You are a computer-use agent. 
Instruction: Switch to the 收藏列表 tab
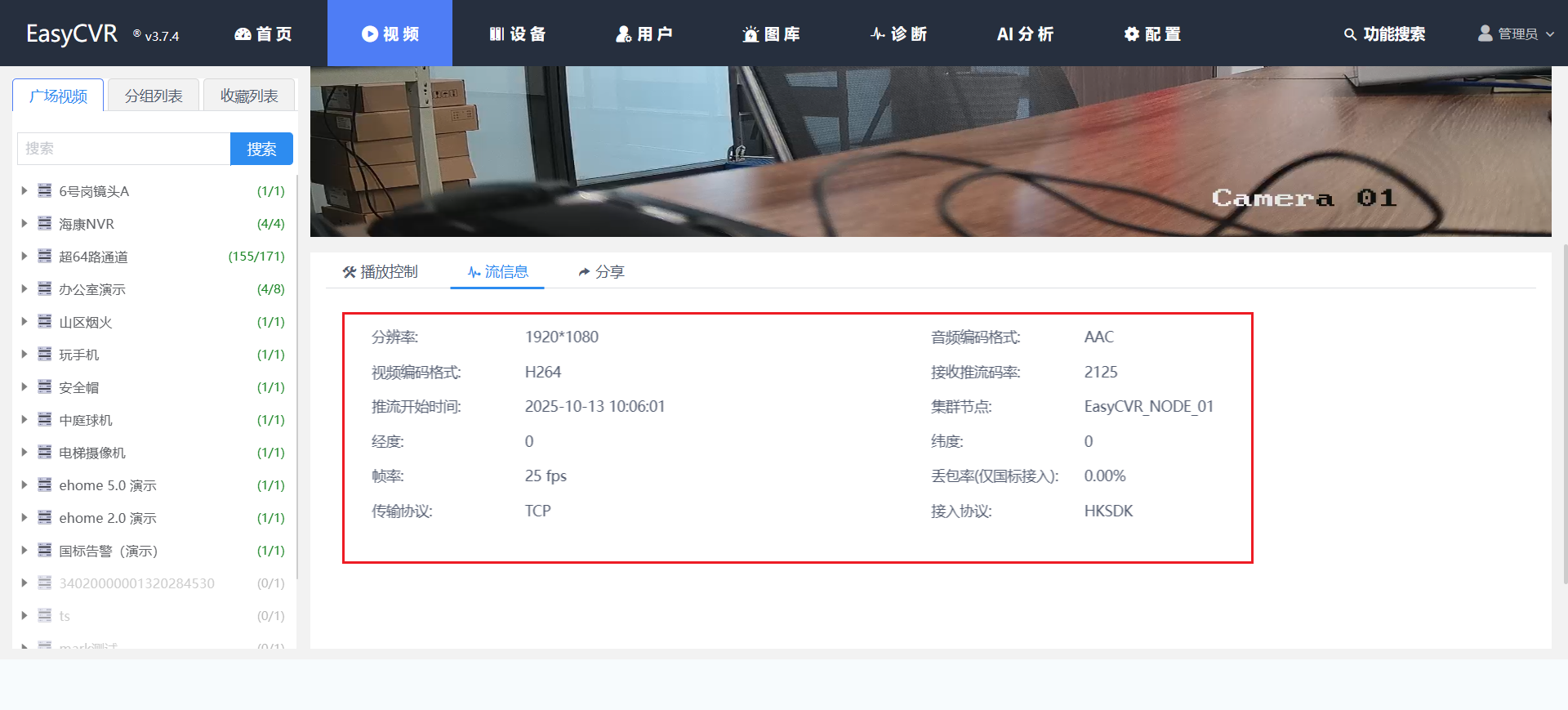tap(249, 96)
